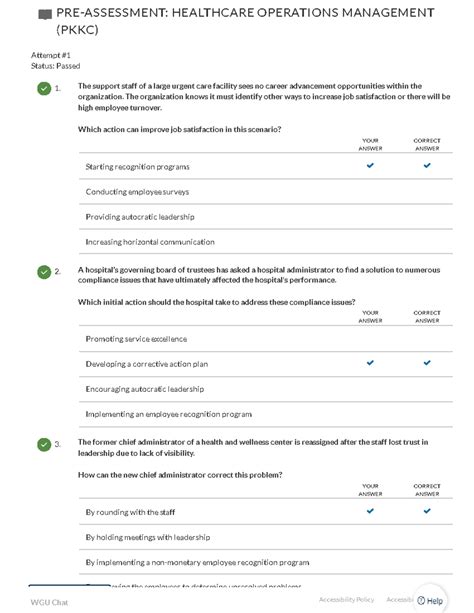Click the Pre-Assessment Healthcare Operations Management title

[x=245, y=21]
